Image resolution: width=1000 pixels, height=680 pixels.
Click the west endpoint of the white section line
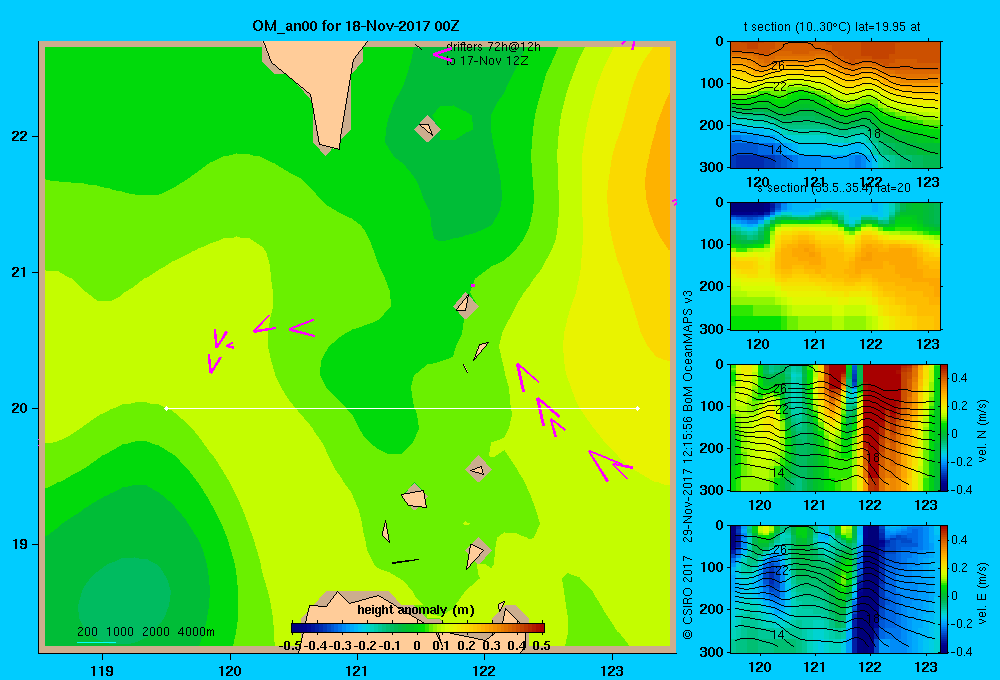click(166, 408)
